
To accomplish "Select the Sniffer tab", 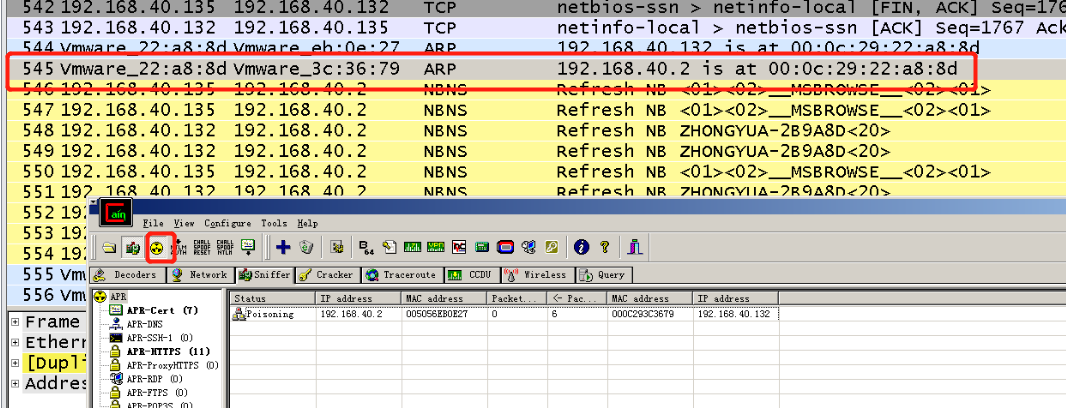I will [x=264, y=275].
